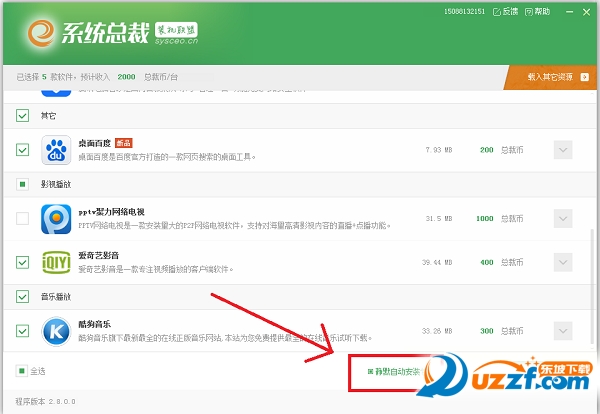
Task: Click account number 15088132151
Action: pos(465,12)
